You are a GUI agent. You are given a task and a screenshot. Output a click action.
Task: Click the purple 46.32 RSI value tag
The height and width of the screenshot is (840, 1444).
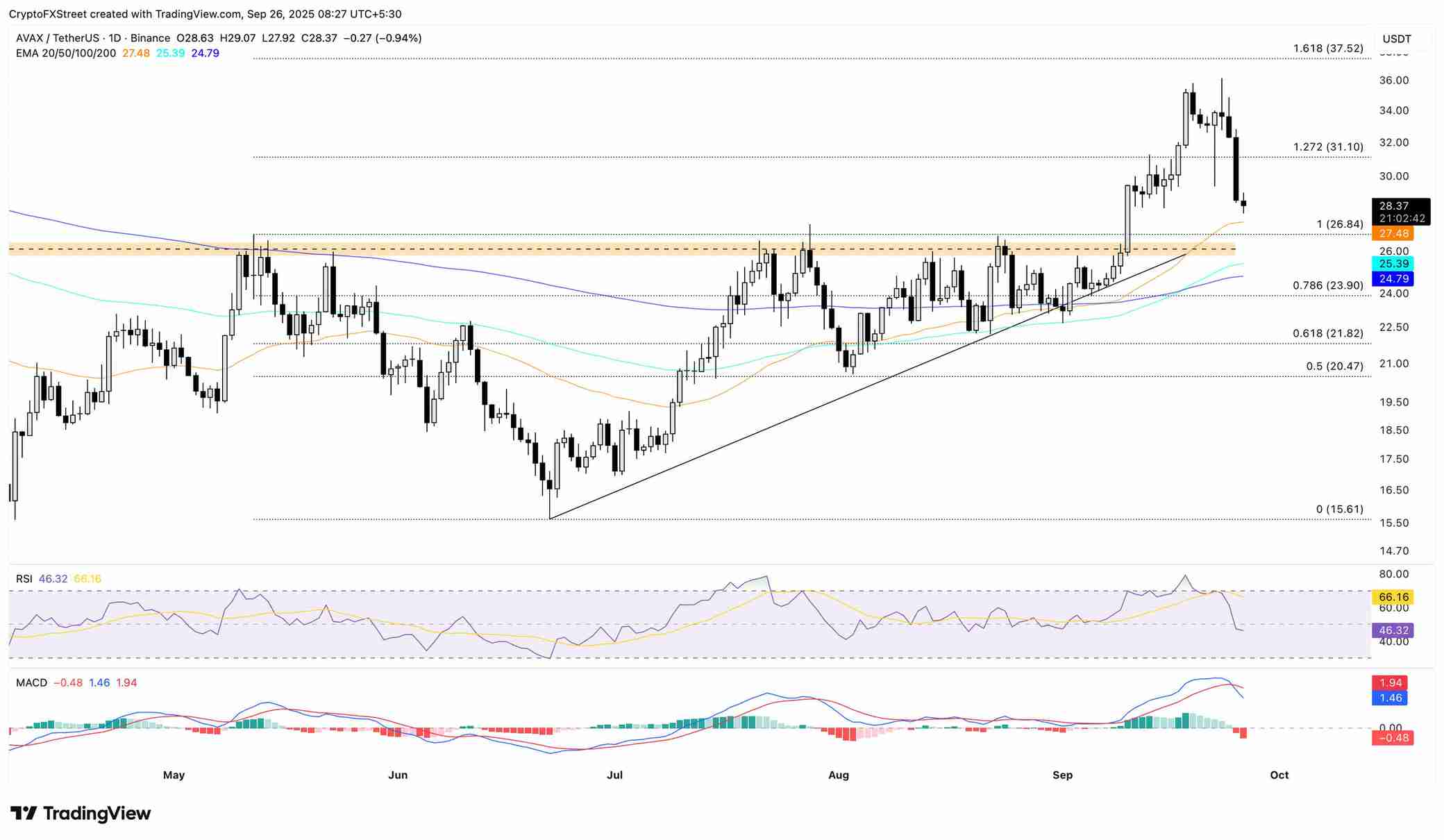point(1393,630)
